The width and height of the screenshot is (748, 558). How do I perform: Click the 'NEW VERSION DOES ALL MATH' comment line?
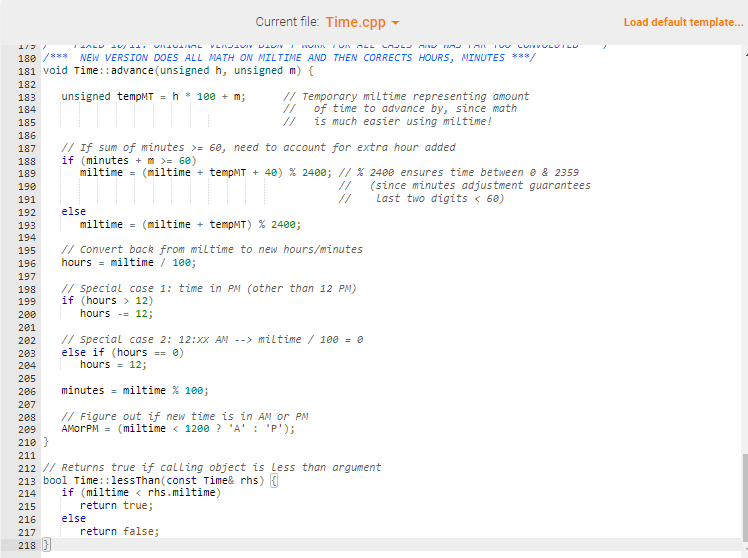[289, 58]
